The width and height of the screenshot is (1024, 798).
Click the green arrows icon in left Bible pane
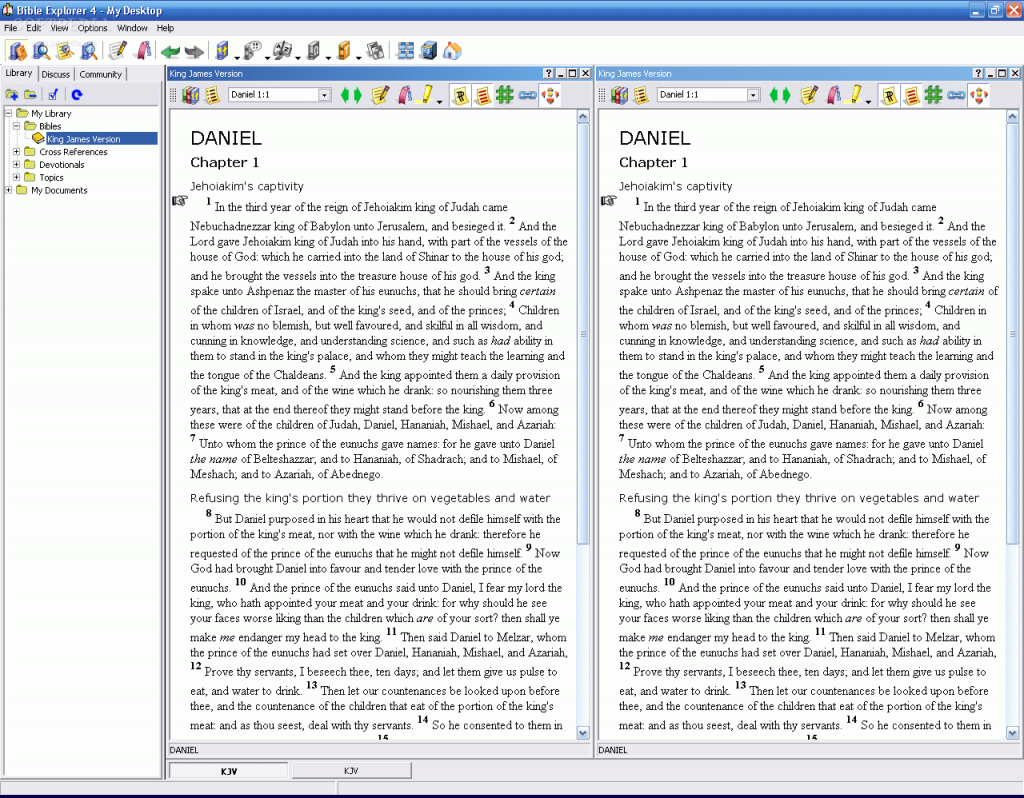pos(352,95)
